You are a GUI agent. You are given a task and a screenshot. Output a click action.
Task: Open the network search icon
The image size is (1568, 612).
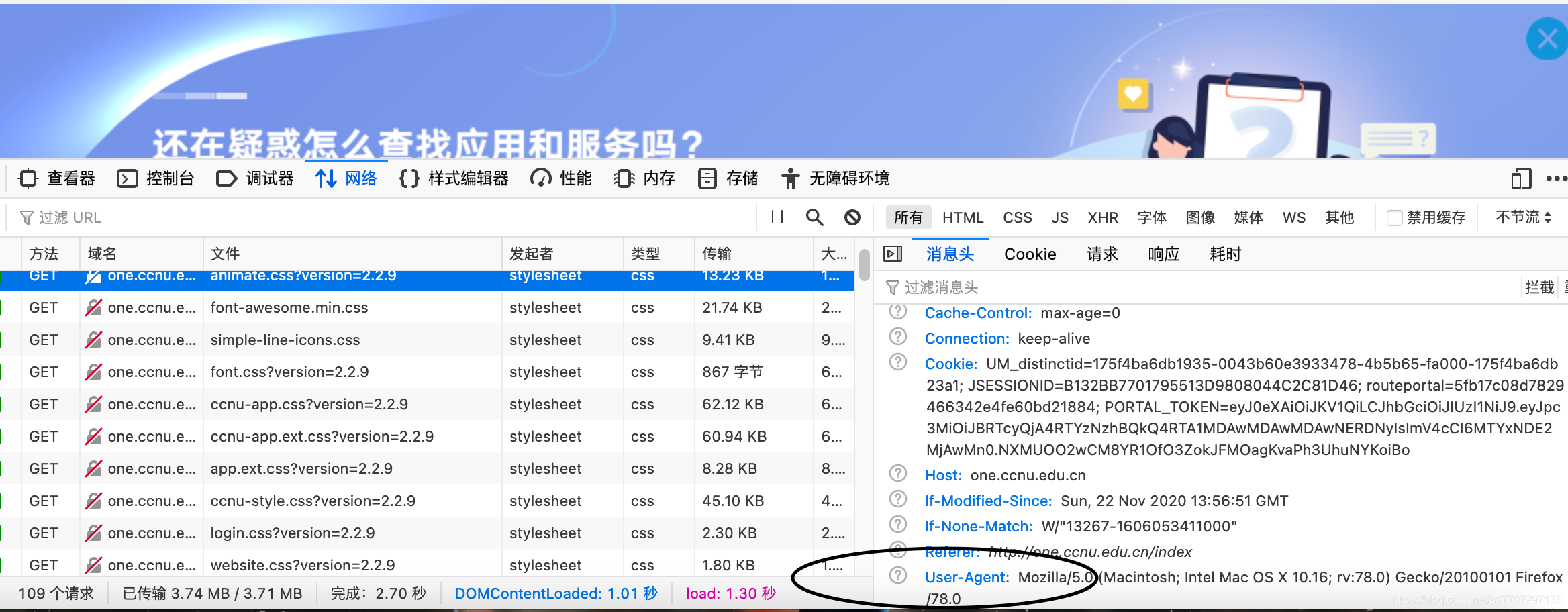pyautogui.click(x=814, y=217)
